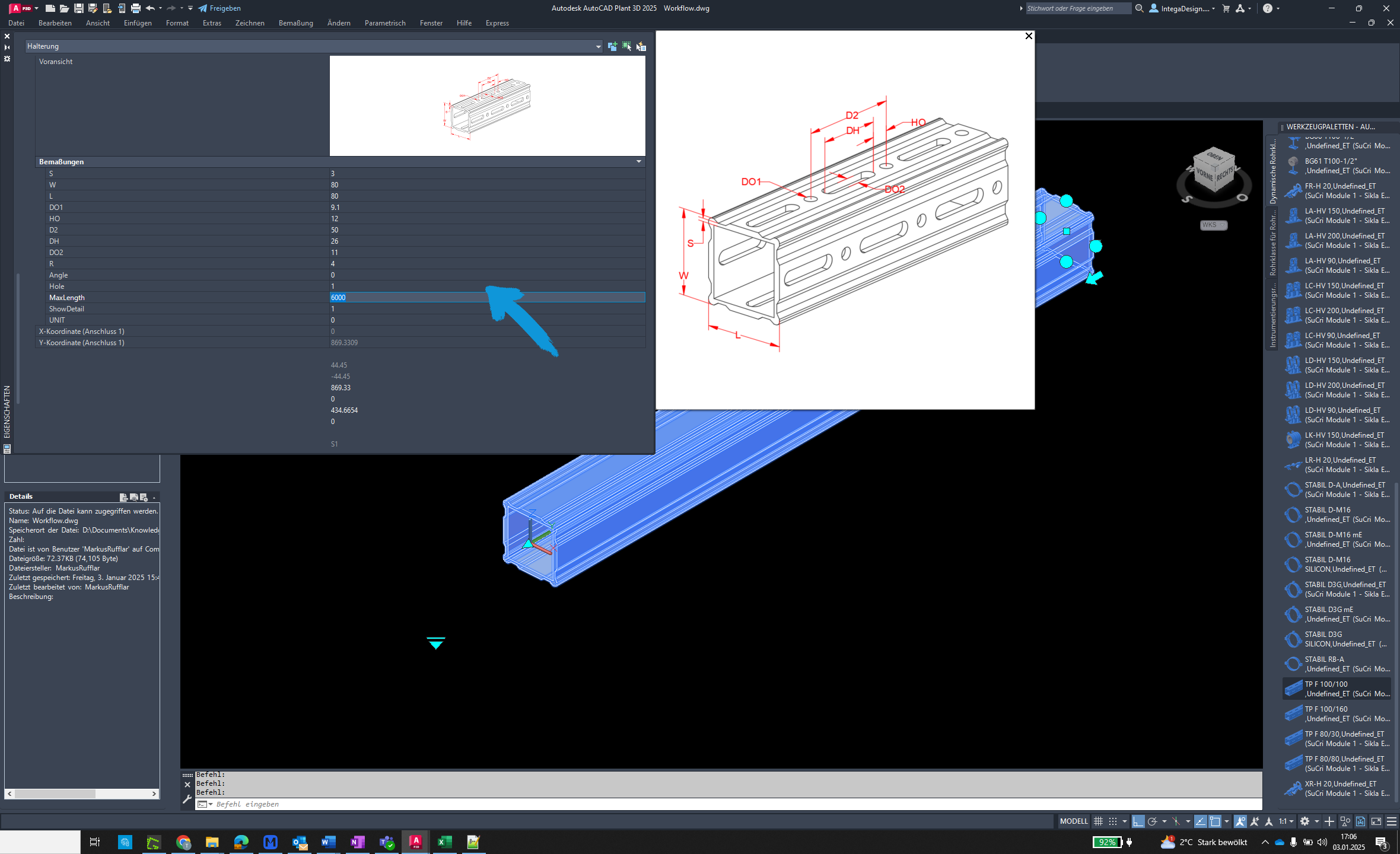Image resolution: width=1400 pixels, height=854 pixels.
Task: Open Outlook from the taskbar
Action: pos(300,842)
